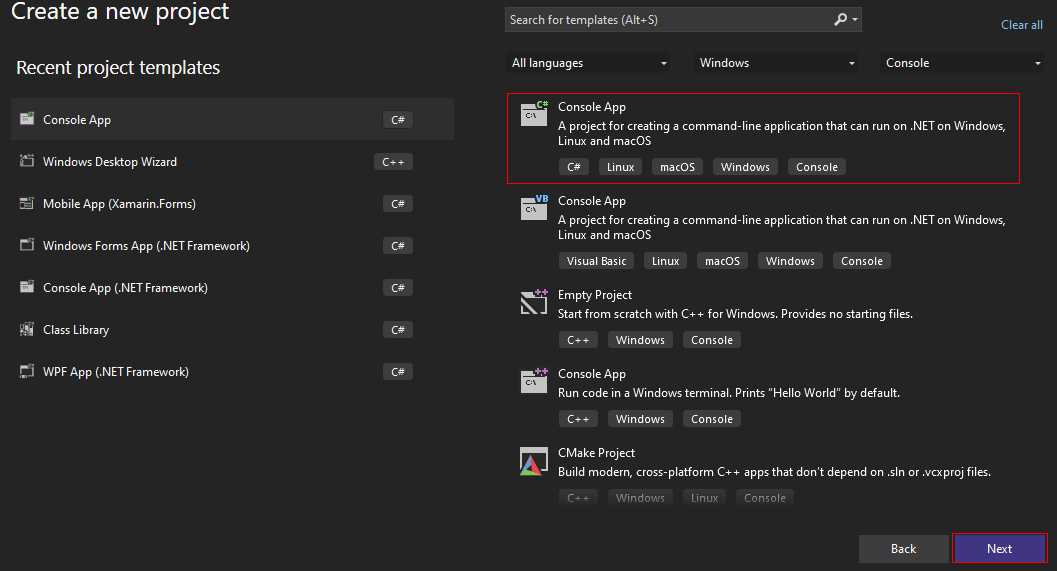Click the Linux tag under CMake Project
This screenshot has width=1057, height=571.
point(704,498)
